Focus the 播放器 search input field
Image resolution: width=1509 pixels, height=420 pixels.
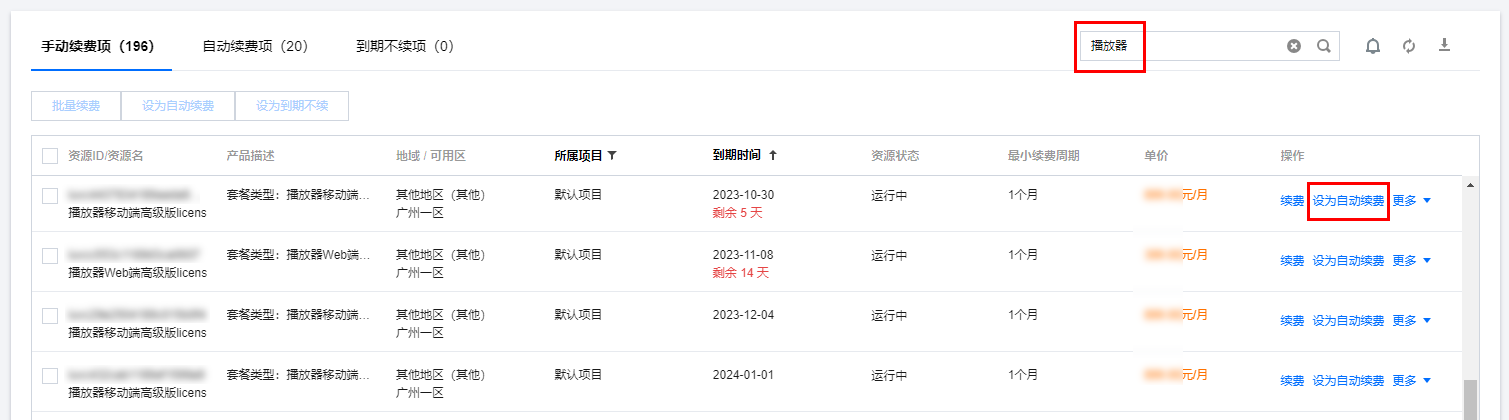coord(1200,46)
